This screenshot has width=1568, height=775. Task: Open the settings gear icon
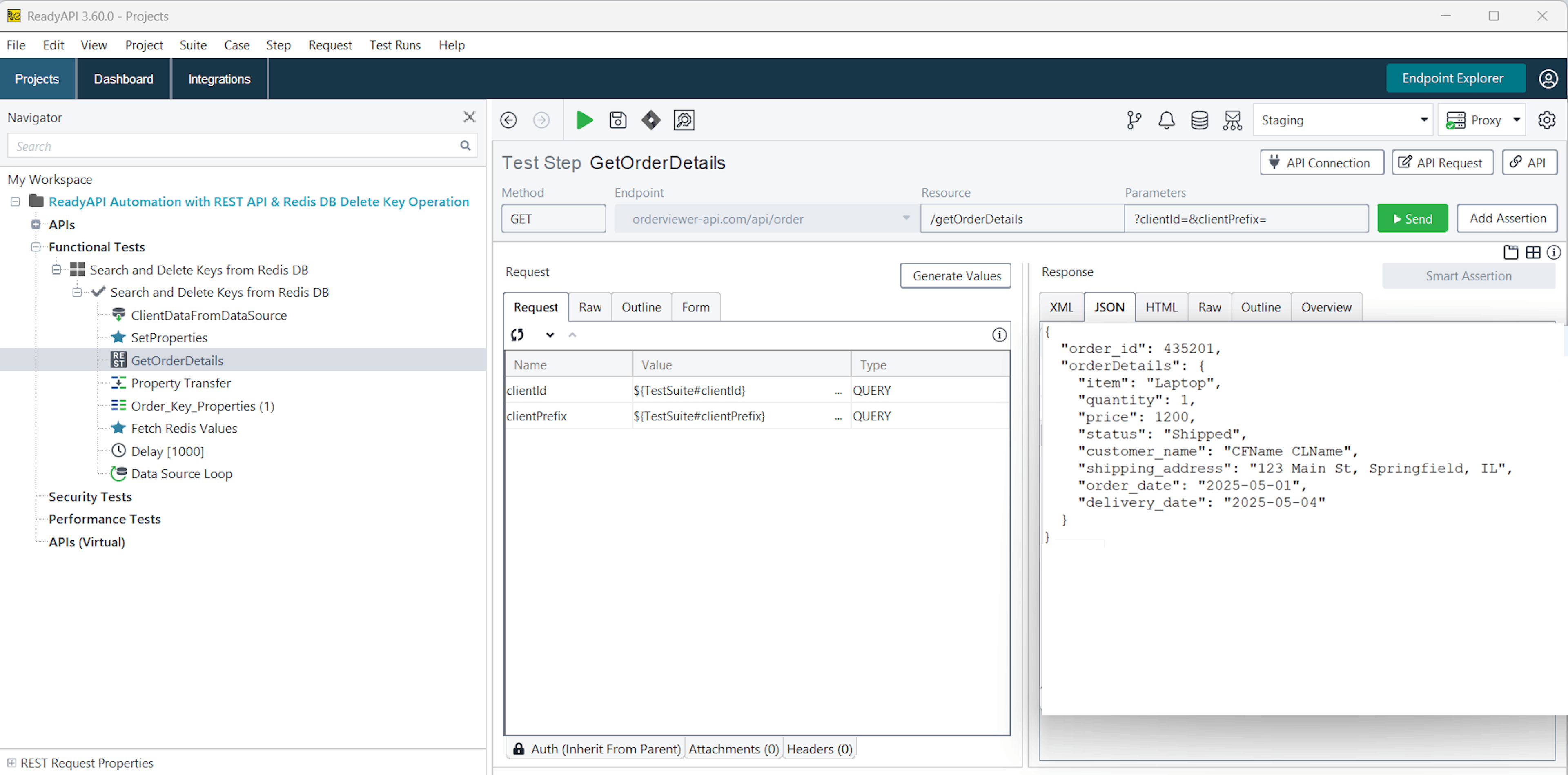coord(1546,120)
